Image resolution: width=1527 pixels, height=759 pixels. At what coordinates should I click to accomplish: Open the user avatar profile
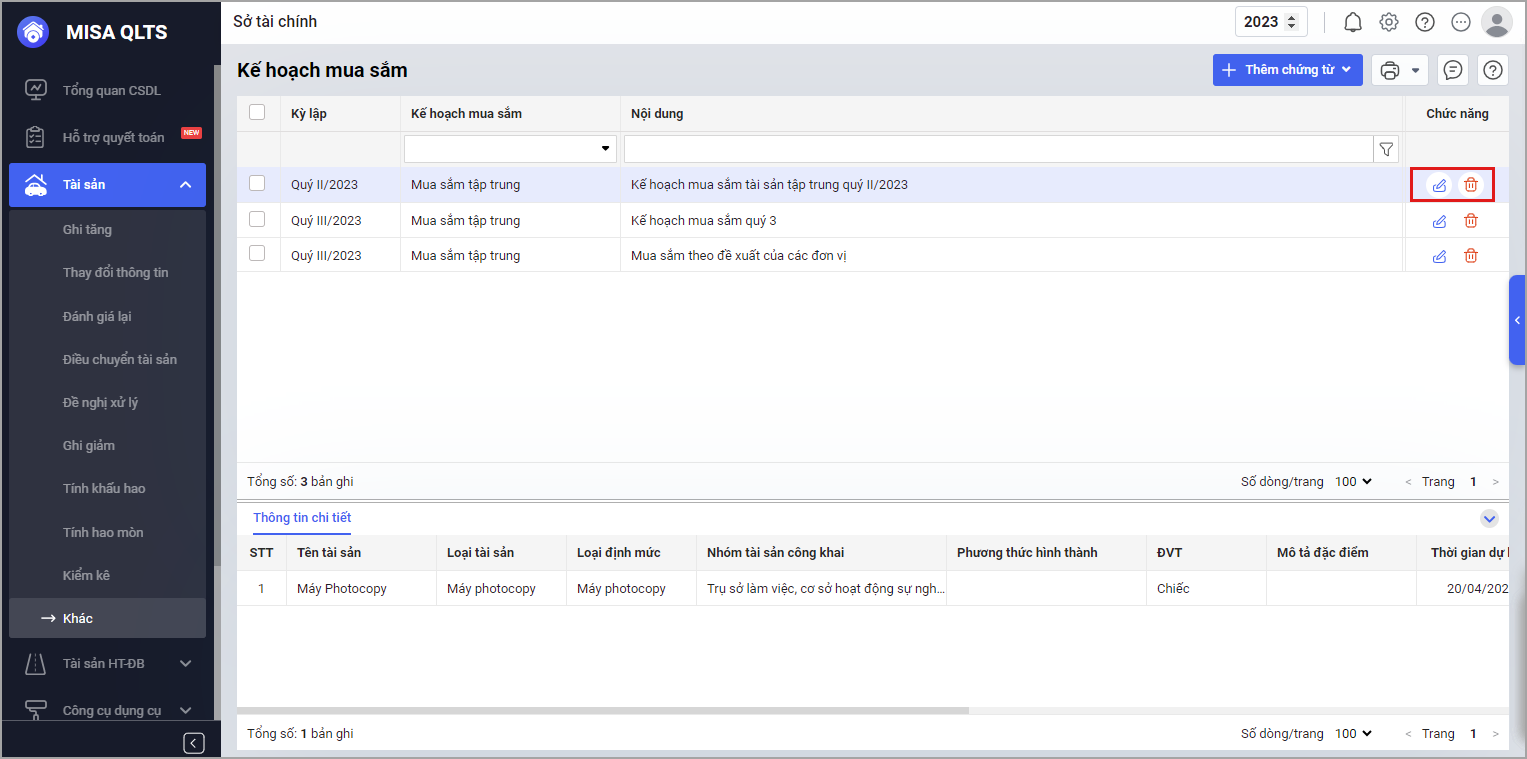point(1496,22)
